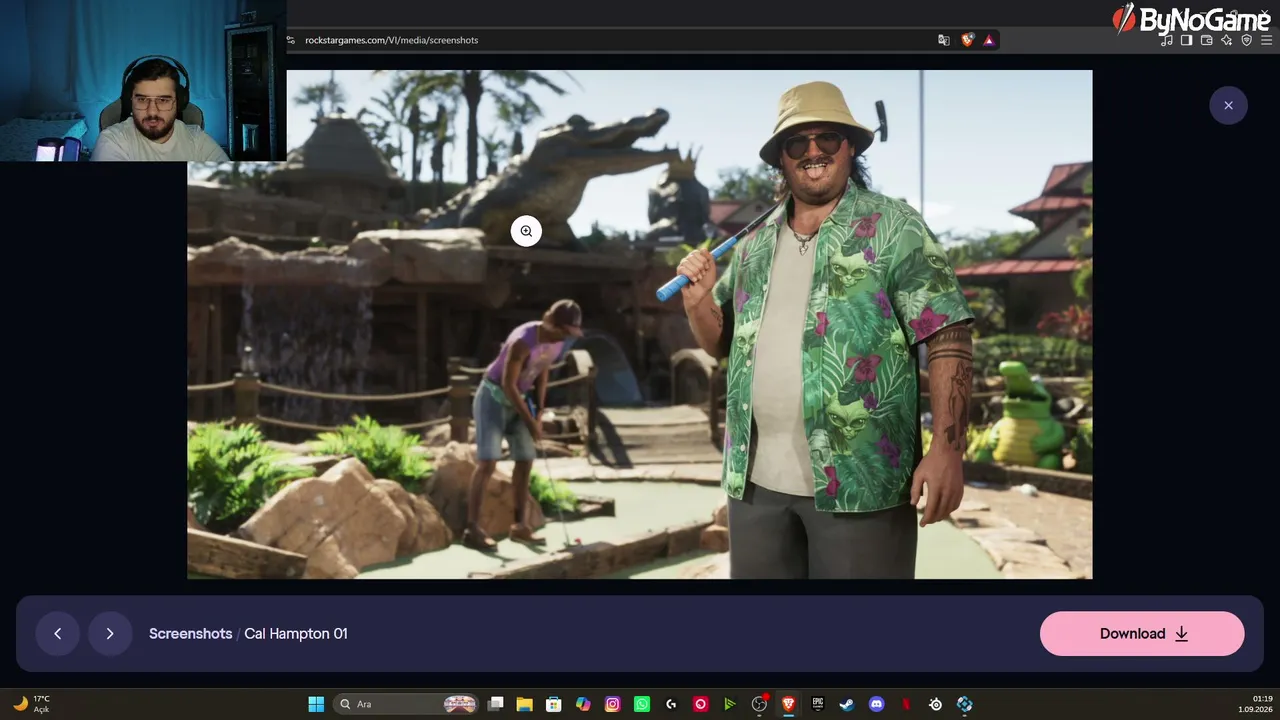The width and height of the screenshot is (1280, 720).
Task: Download the Cal Hampton 01 screenshot
Action: [x=1142, y=633]
